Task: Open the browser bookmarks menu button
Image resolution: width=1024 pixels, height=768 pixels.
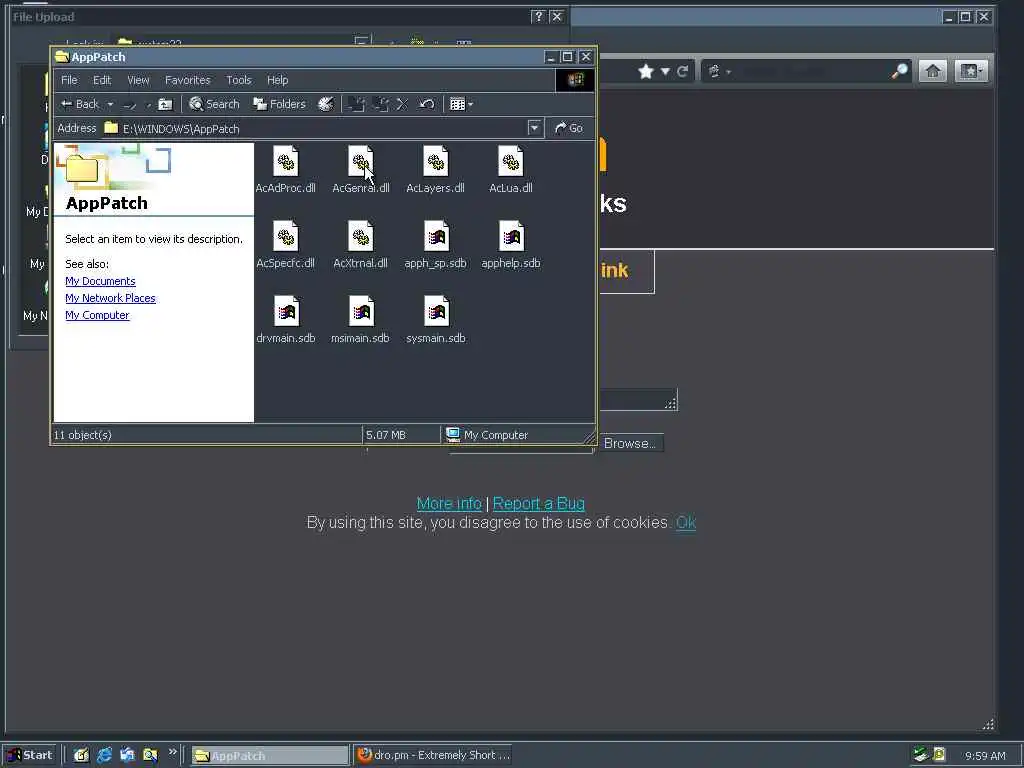Action: coord(971,71)
